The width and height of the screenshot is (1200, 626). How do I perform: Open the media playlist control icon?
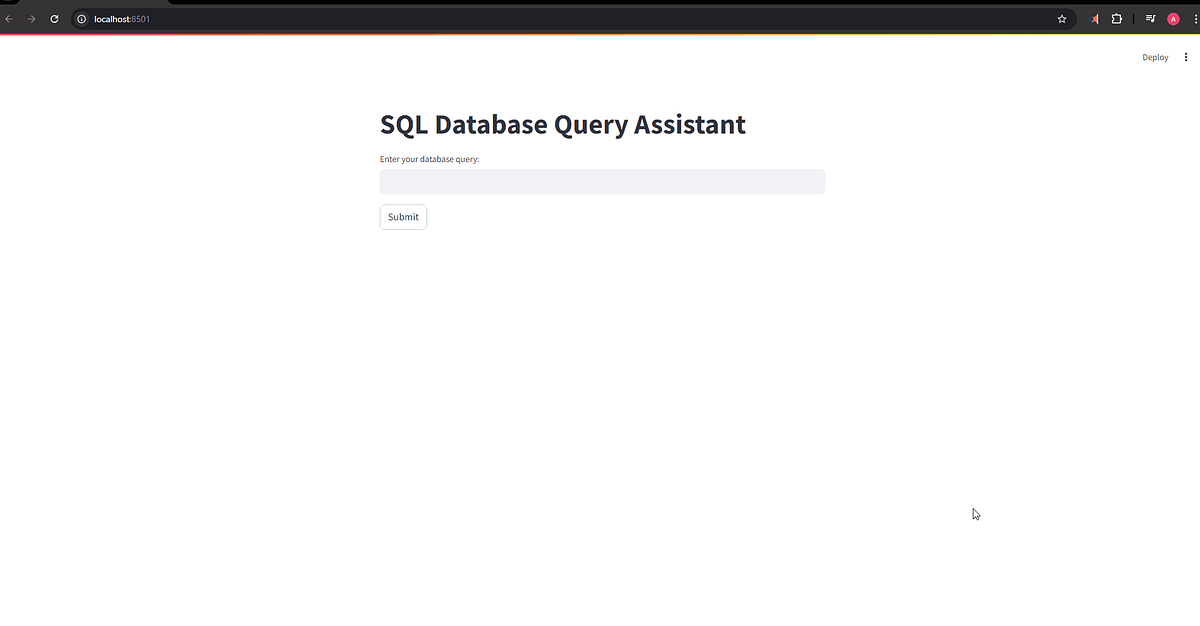1149,18
